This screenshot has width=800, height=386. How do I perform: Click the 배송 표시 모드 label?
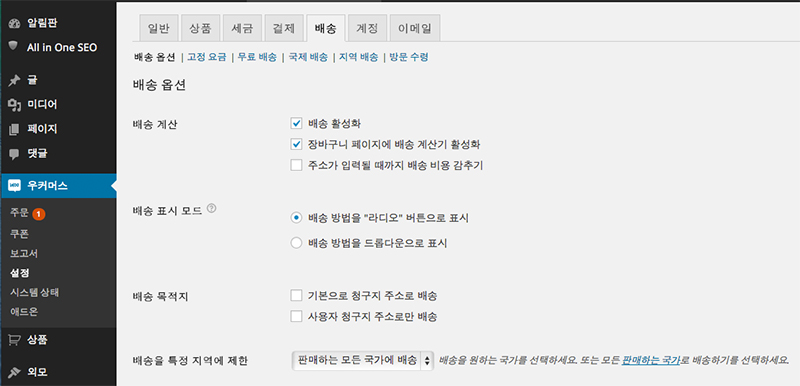167,211
